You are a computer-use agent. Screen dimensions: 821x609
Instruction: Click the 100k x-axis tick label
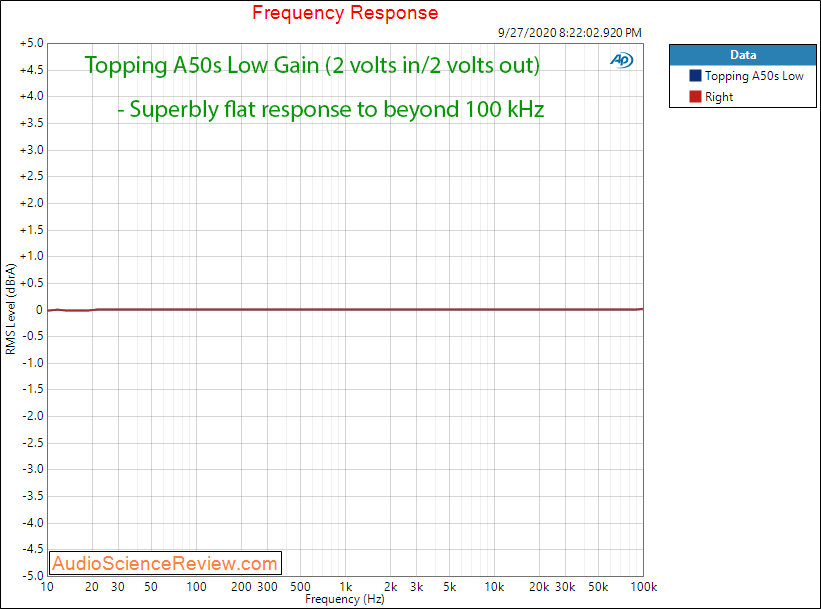tap(644, 587)
